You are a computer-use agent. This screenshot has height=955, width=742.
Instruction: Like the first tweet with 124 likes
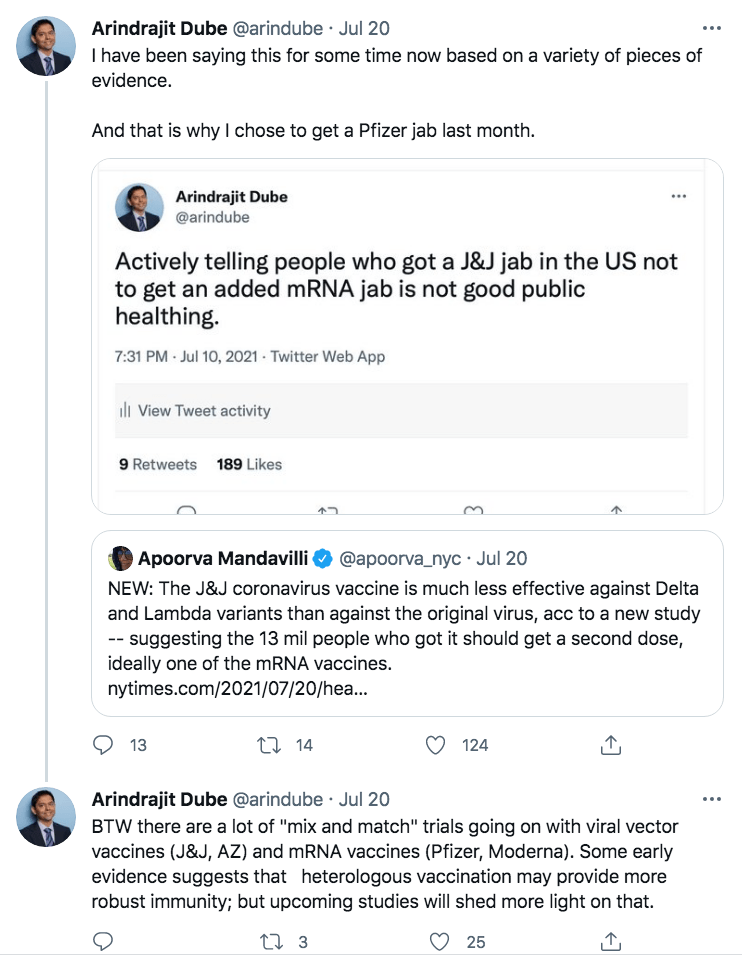pyautogui.click(x=435, y=745)
